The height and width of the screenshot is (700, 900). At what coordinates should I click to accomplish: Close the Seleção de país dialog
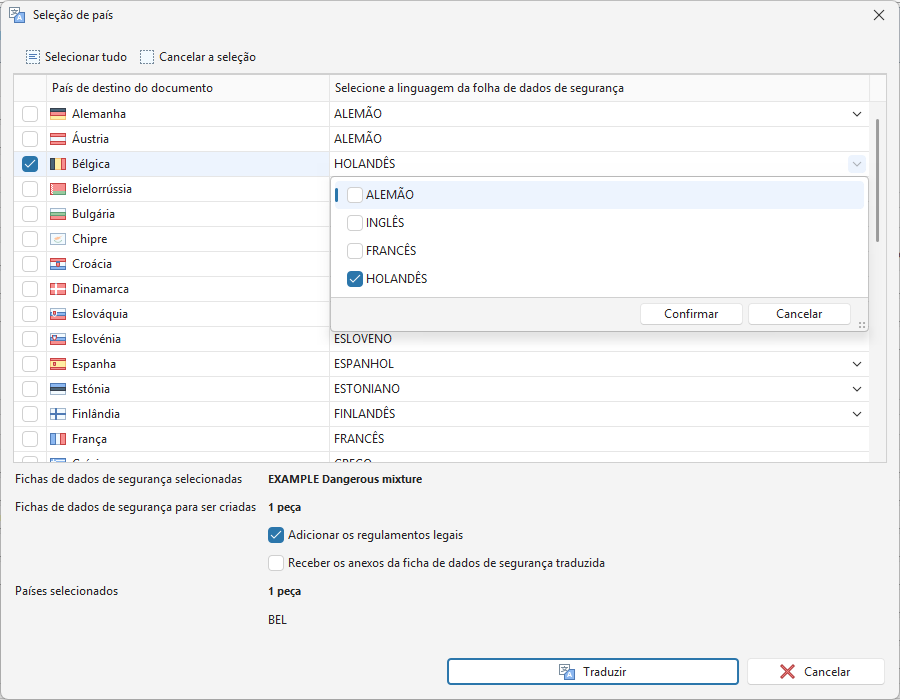tap(879, 15)
